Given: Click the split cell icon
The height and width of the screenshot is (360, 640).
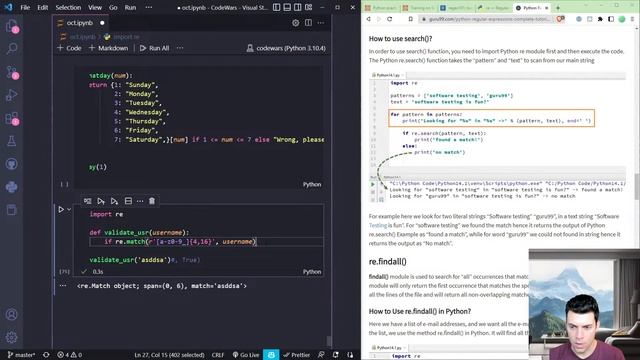Looking at the screenshot, I should [x=128, y=201].
